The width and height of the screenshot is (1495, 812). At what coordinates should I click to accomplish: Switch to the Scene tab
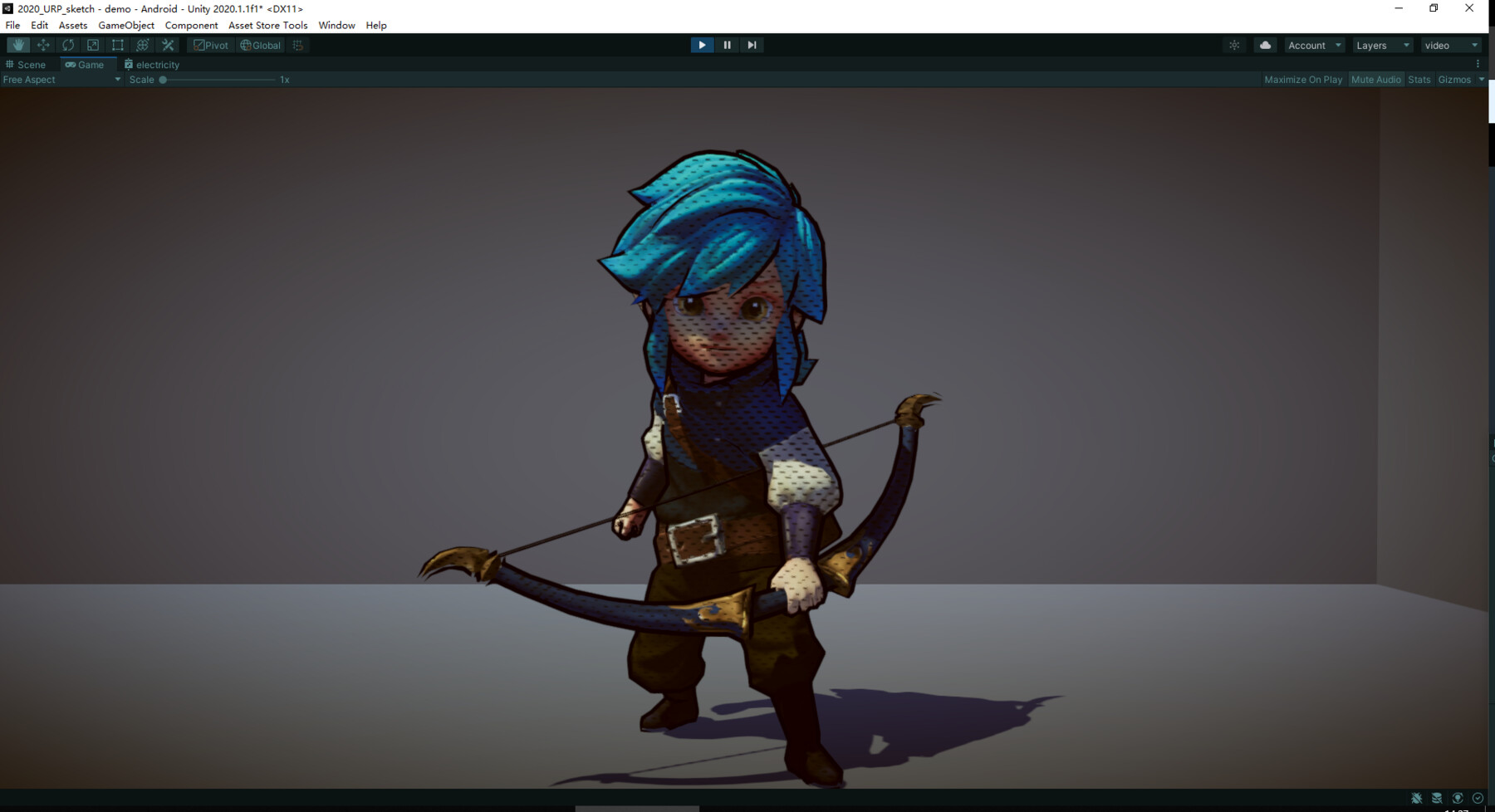coord(27,64)
